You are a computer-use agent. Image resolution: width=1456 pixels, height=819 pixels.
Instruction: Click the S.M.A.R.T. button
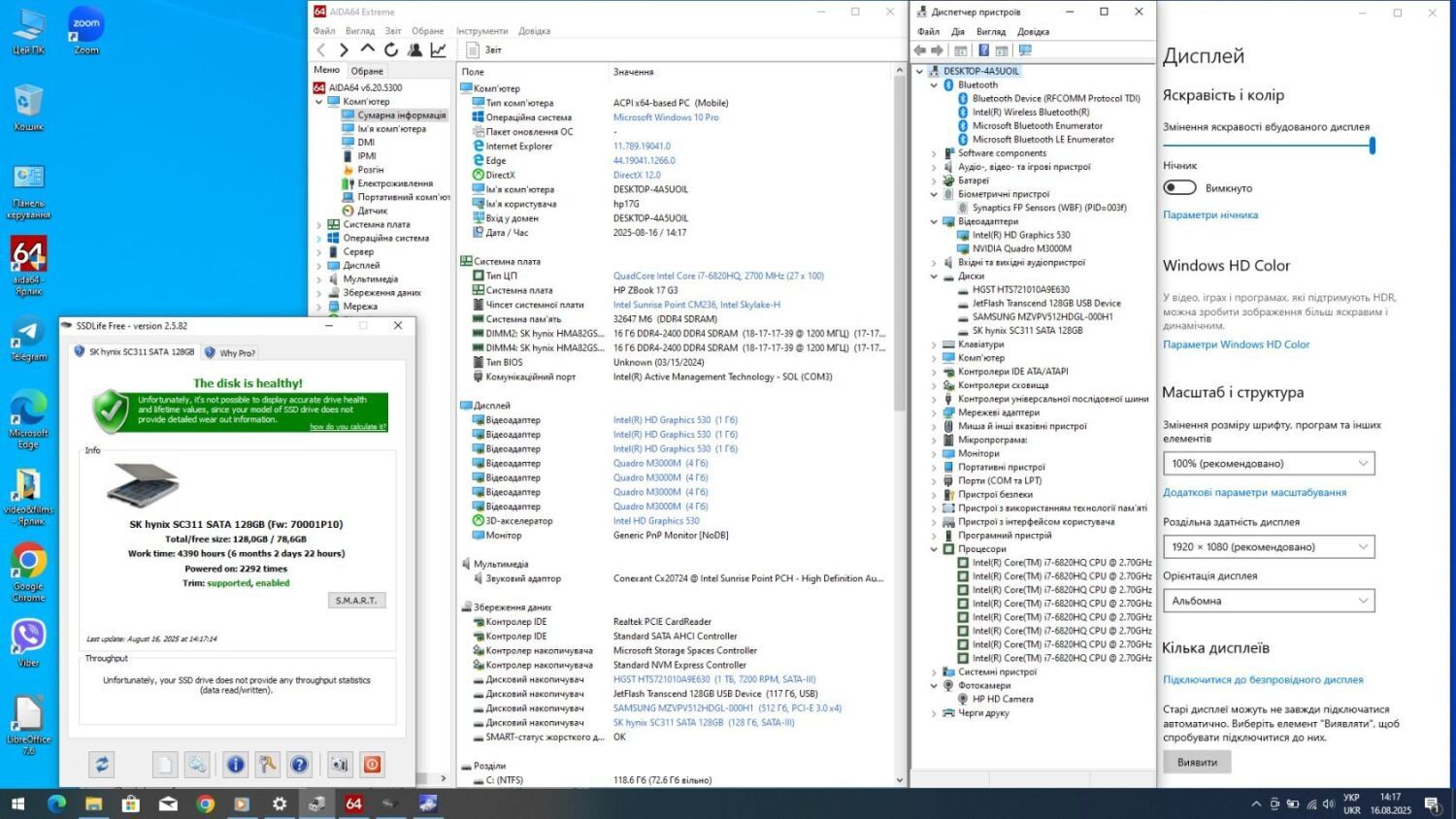(356, 601)
